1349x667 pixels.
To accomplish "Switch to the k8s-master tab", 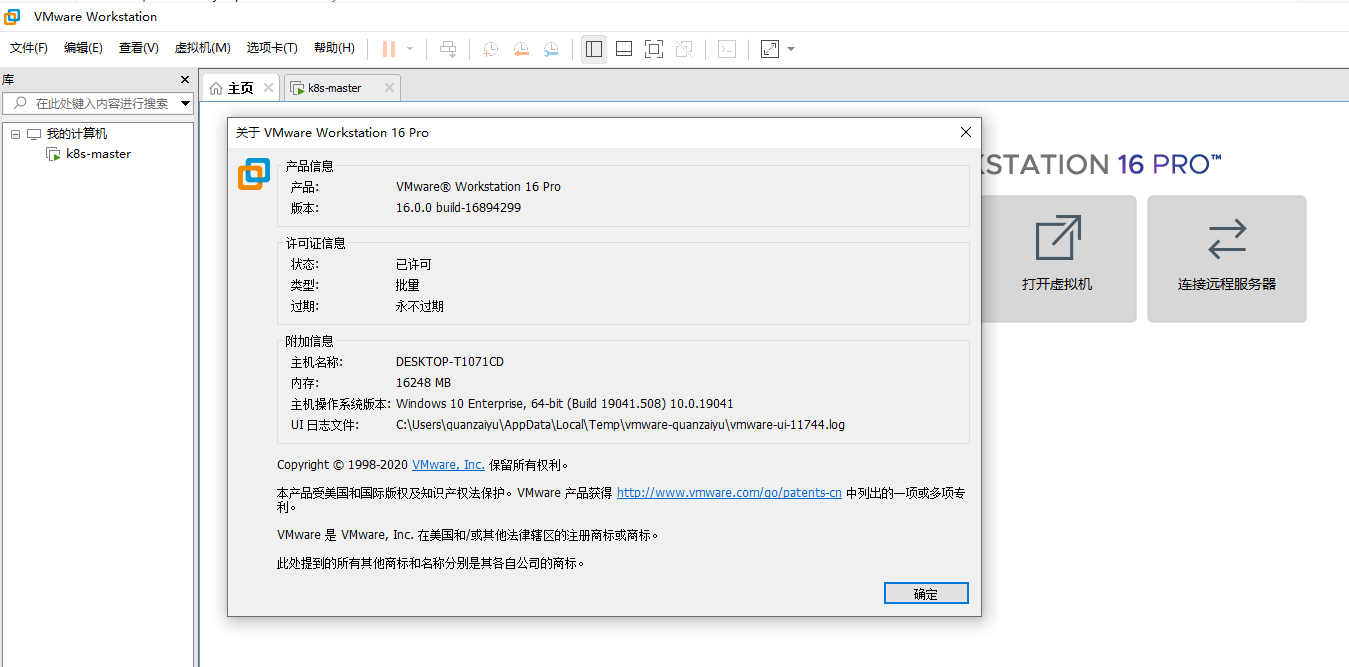I will tap(334, 88).
